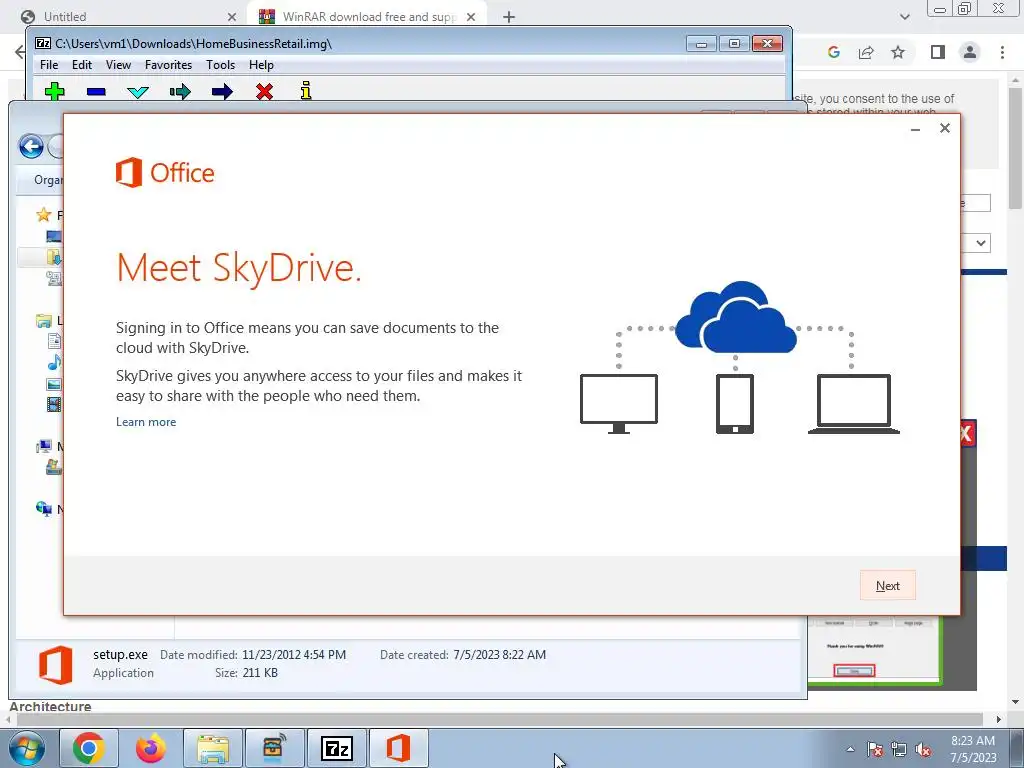Close the Untitled browser tab

(x=232, y=17)
